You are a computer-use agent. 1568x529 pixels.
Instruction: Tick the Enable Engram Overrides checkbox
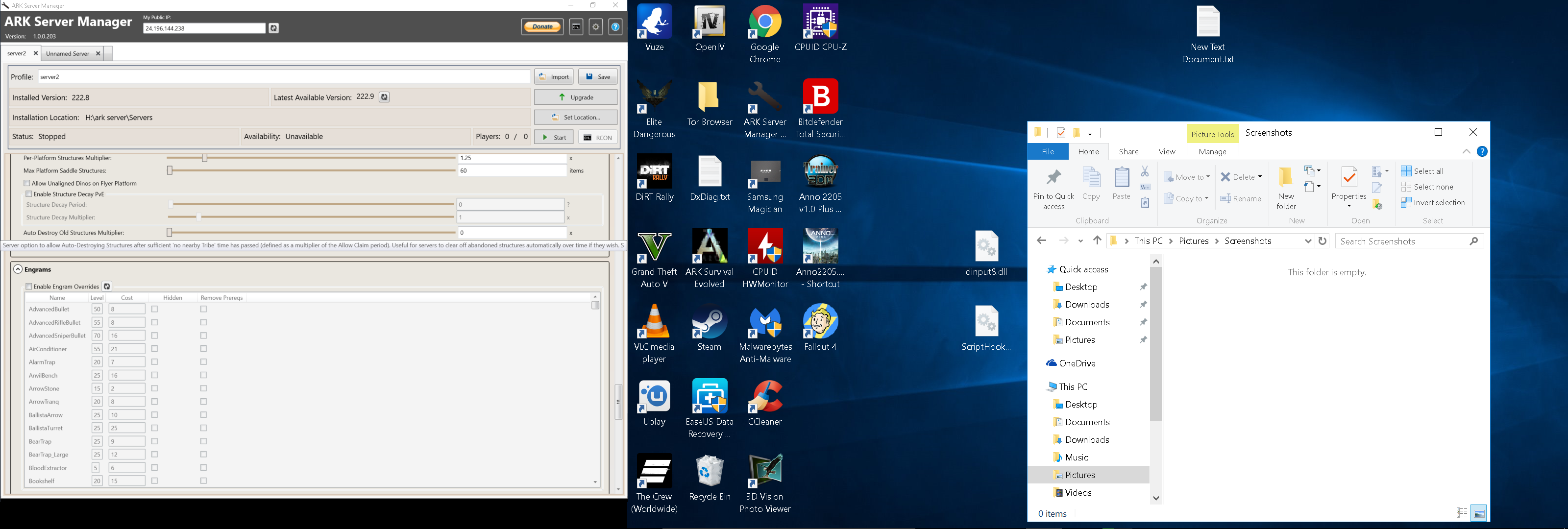[x=28, y=287]
